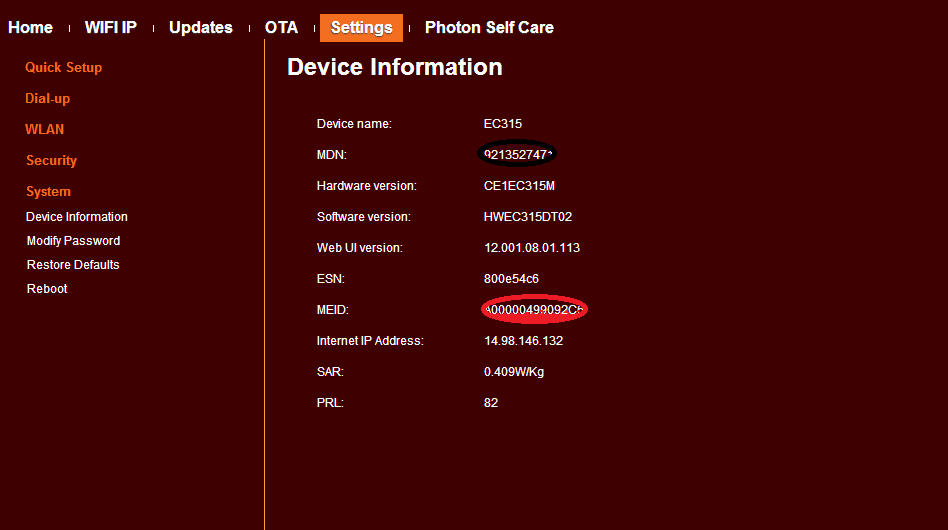The width and height of the screenshot is (948, 530).
Task: Click the Internet IP Address label
Action: pyautogui.click(x=370, y=341)
